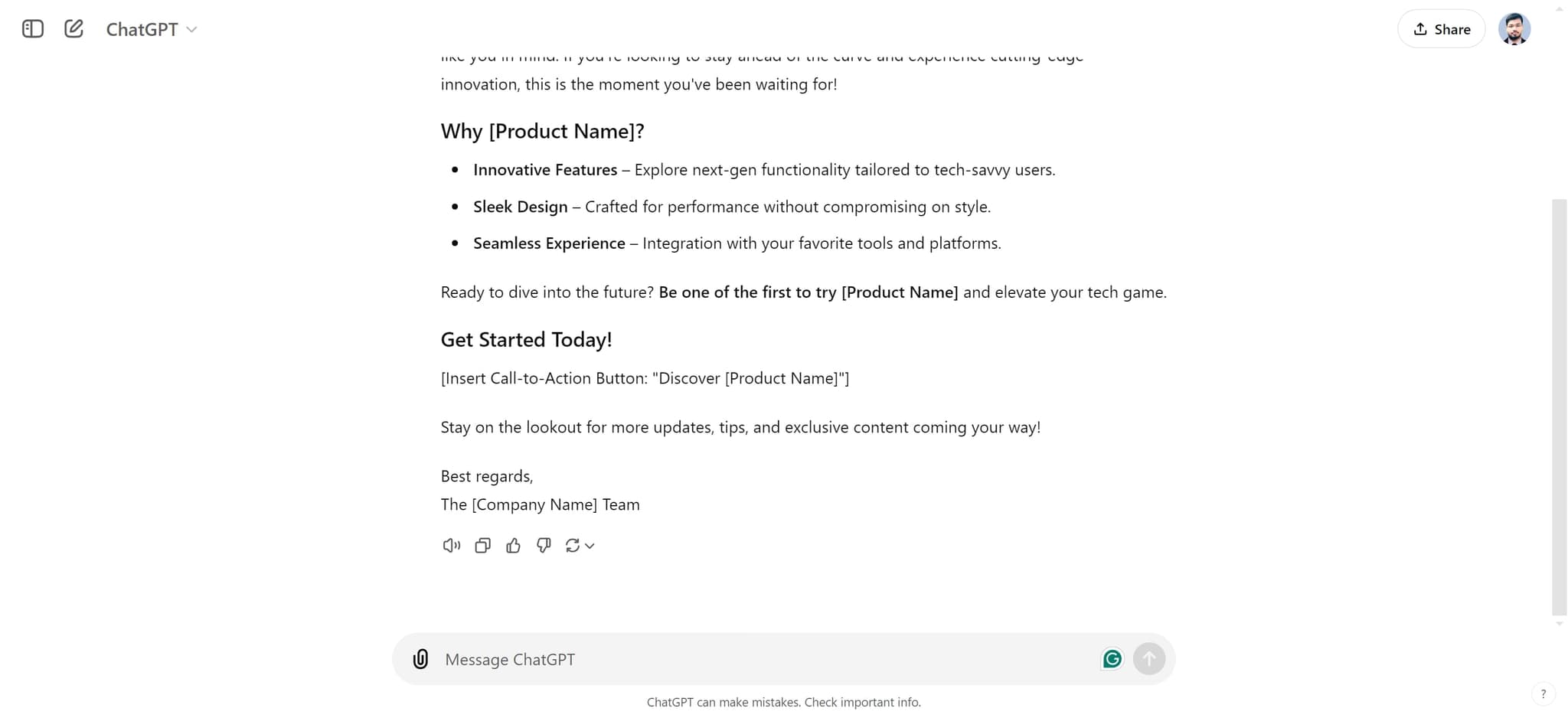Give thumbs up to the response
Viewport: 1568px width, 718px height.
[x=513, y=546]
